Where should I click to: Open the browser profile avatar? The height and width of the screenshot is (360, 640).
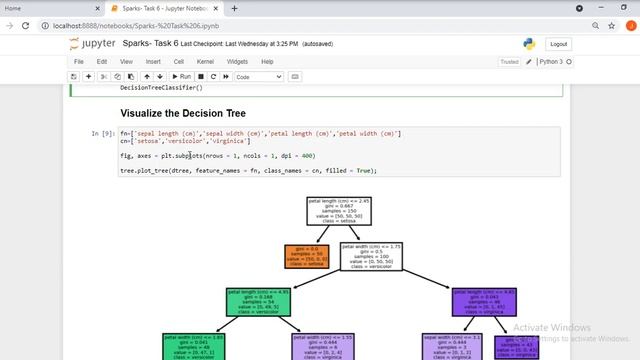[x=631, y=26]
